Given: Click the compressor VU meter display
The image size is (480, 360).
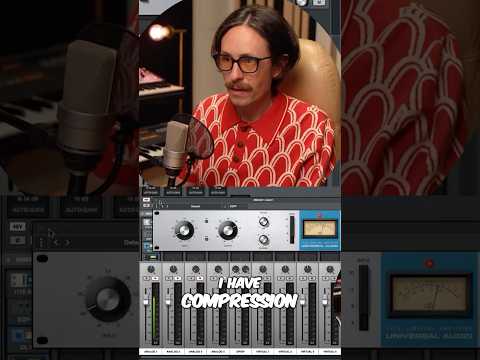Looking at the screenshot, I should pyautogui.click(x=320, y=228).
